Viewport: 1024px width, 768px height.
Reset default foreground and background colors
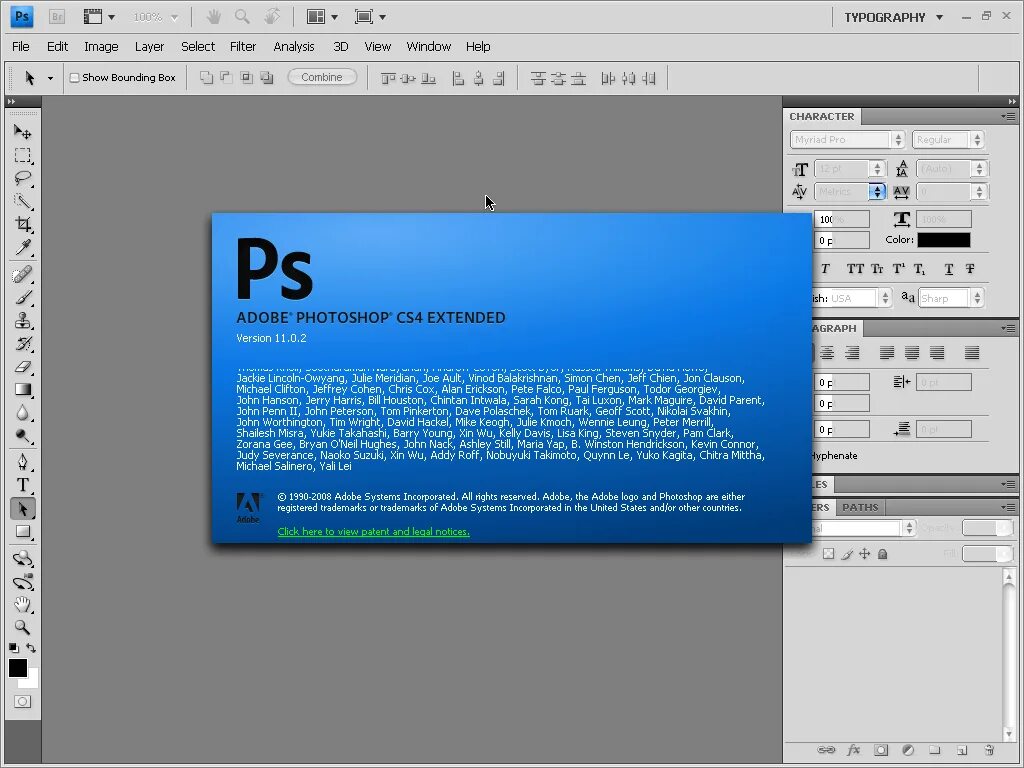14,648
